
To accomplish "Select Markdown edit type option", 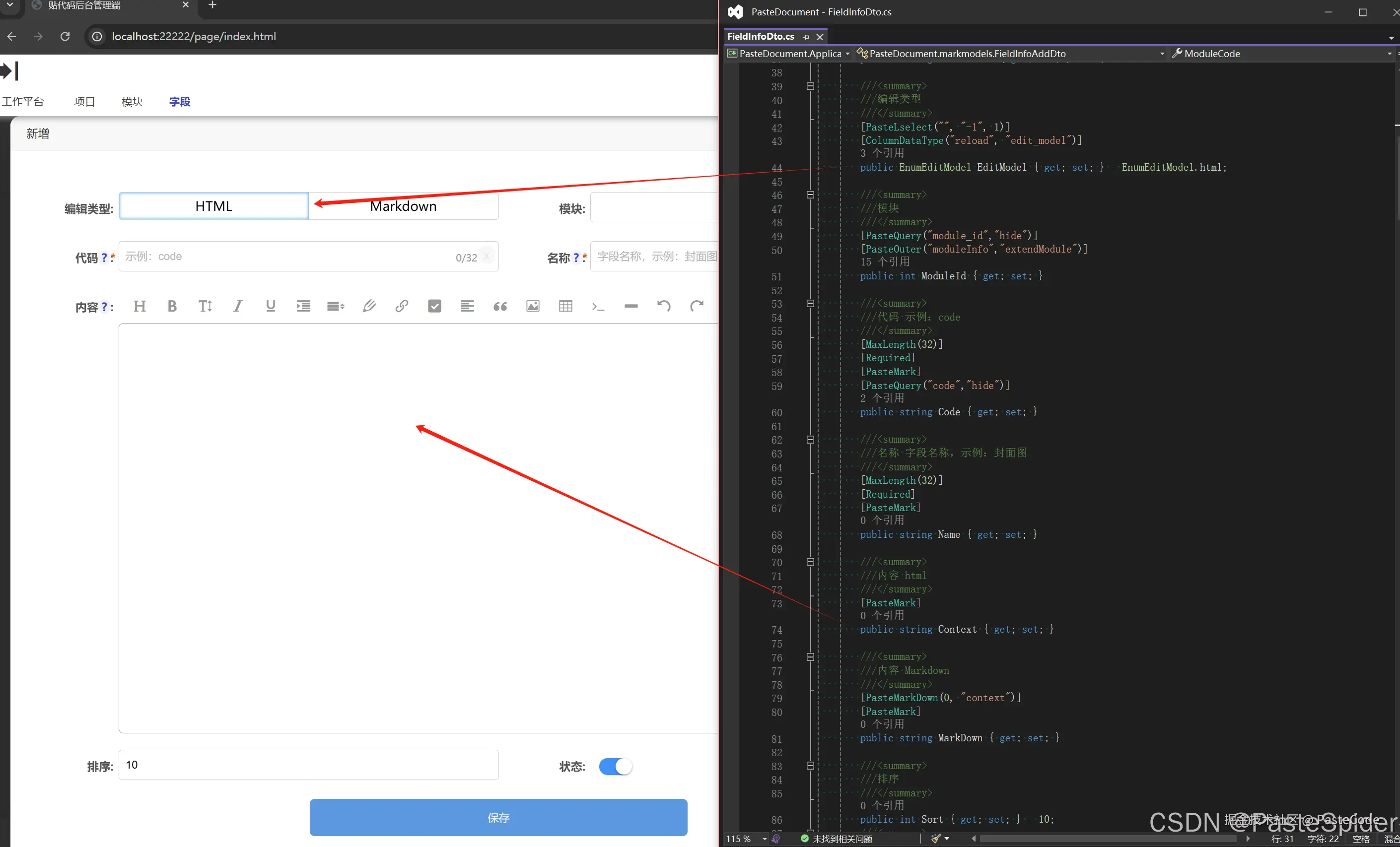I will click(404, 206).
